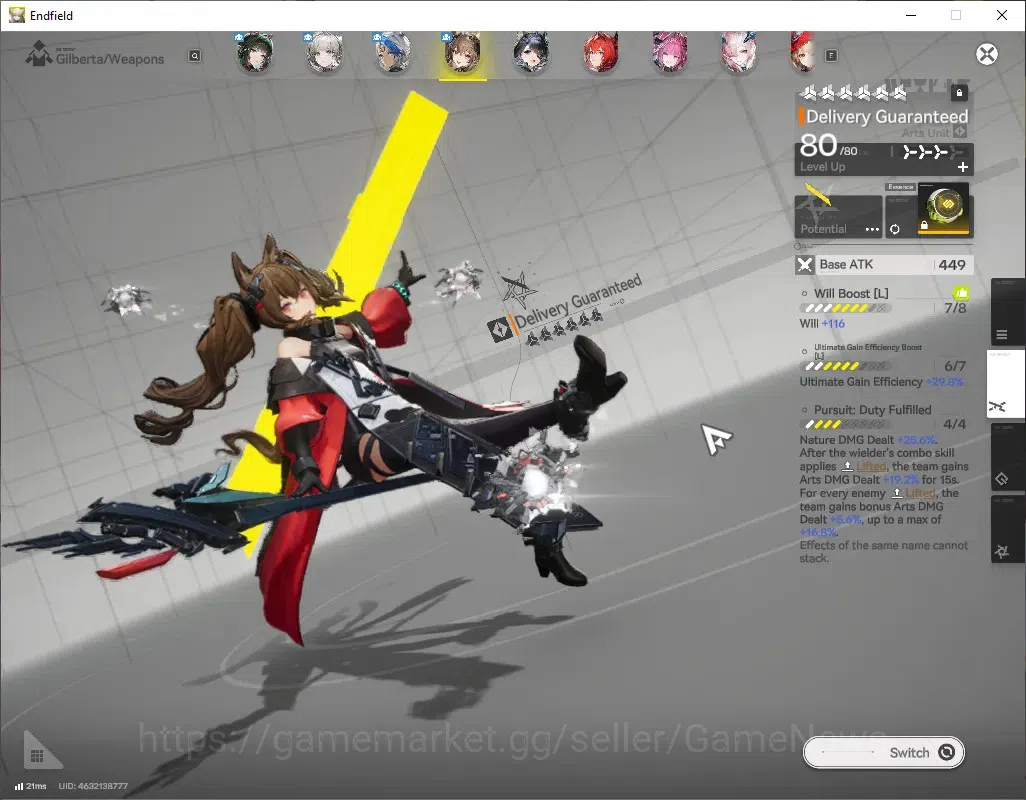Click the Switch weapon button

(x=883, y=752)
